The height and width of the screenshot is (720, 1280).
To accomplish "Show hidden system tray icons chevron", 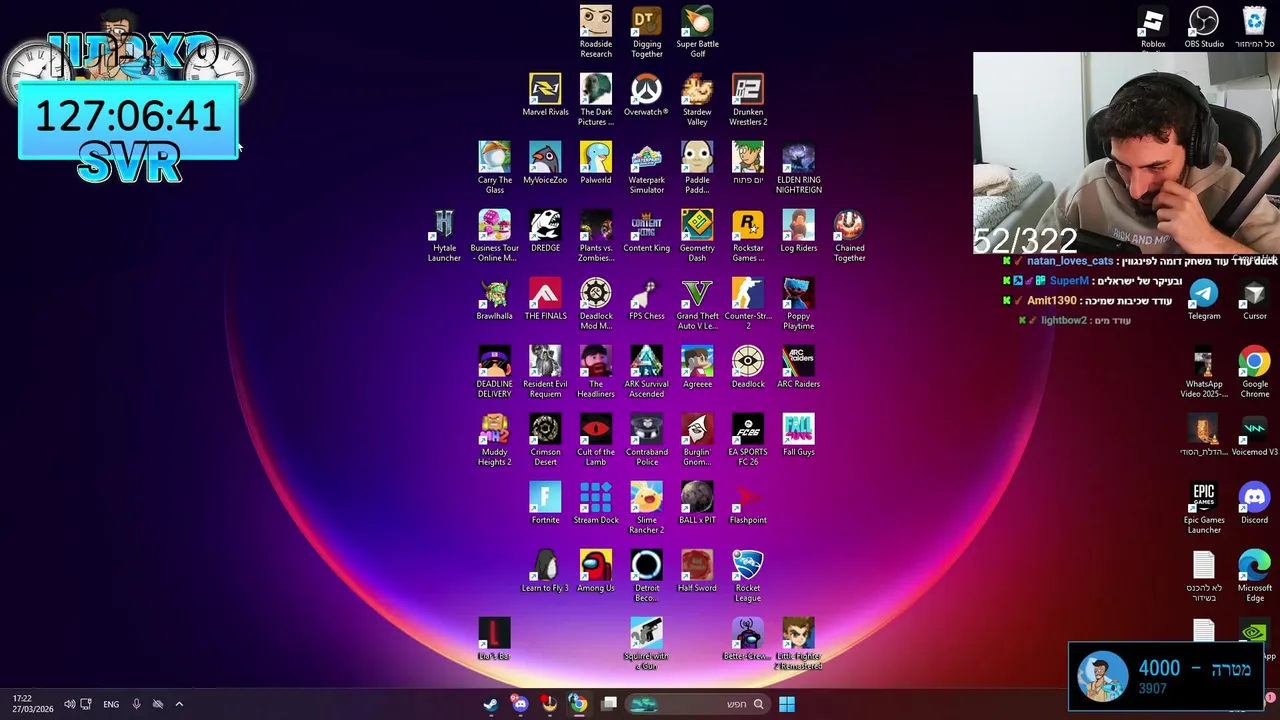I will [179, 704].
